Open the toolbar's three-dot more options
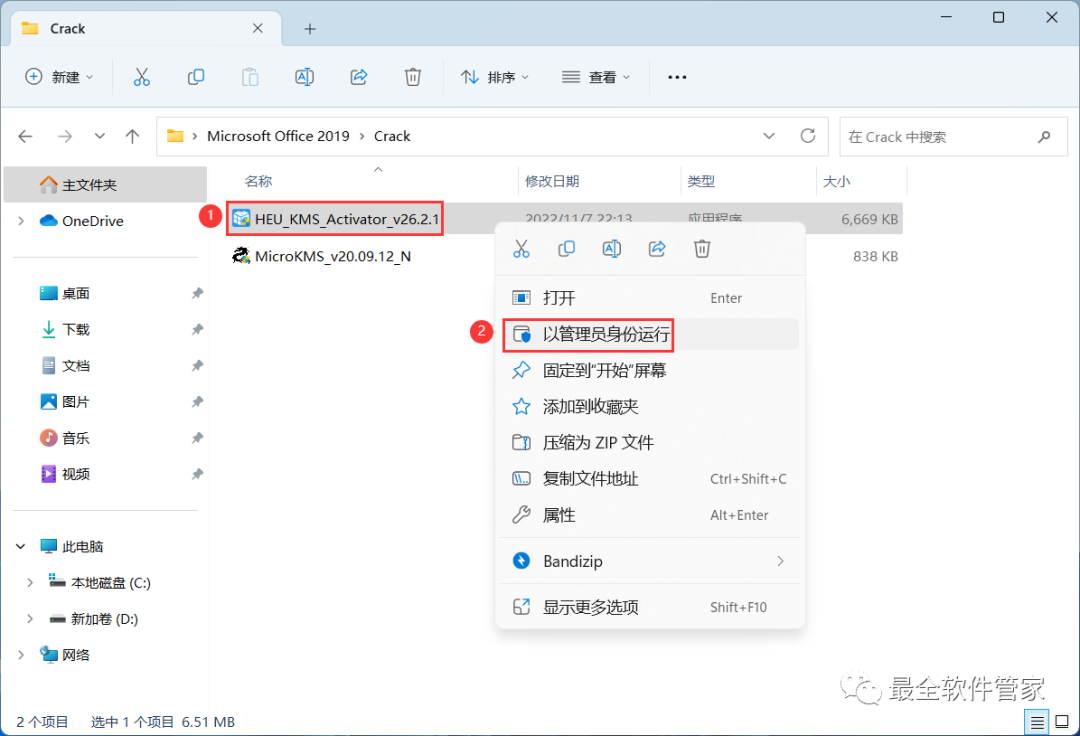Image resolution: width=1080 pixels, height=736 pixels. [x=677, y=77]
